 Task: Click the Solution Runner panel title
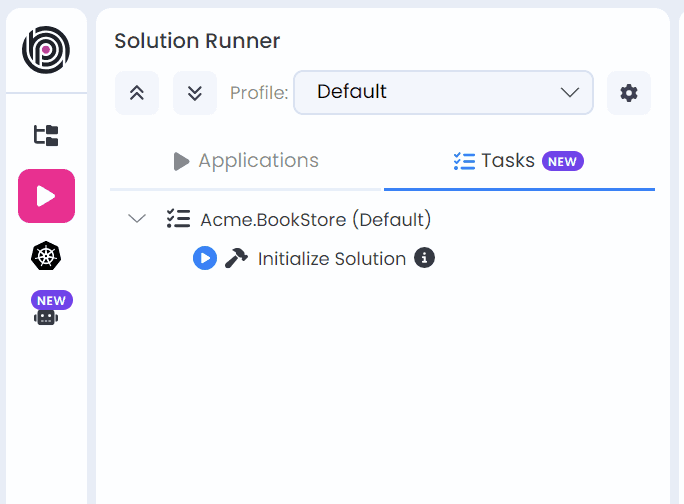click(x=197, y=41)
